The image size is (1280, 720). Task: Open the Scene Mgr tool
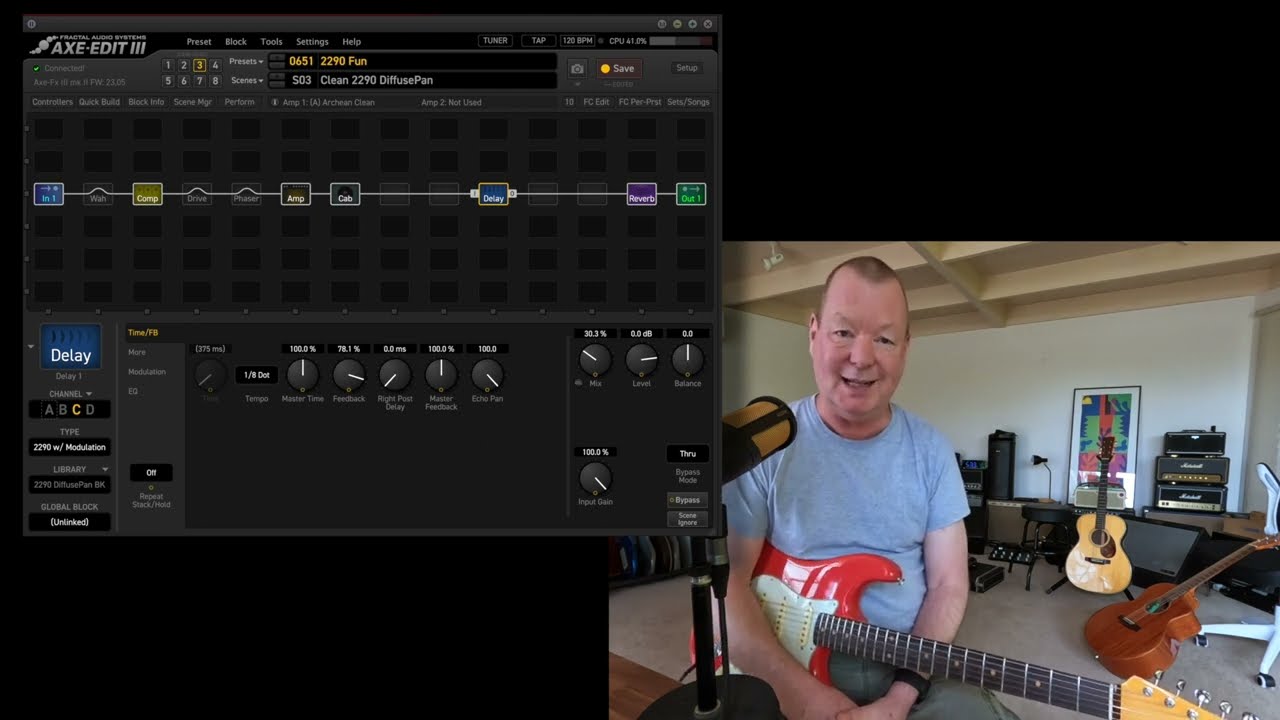pyautogui.click(x=193, y=102)
